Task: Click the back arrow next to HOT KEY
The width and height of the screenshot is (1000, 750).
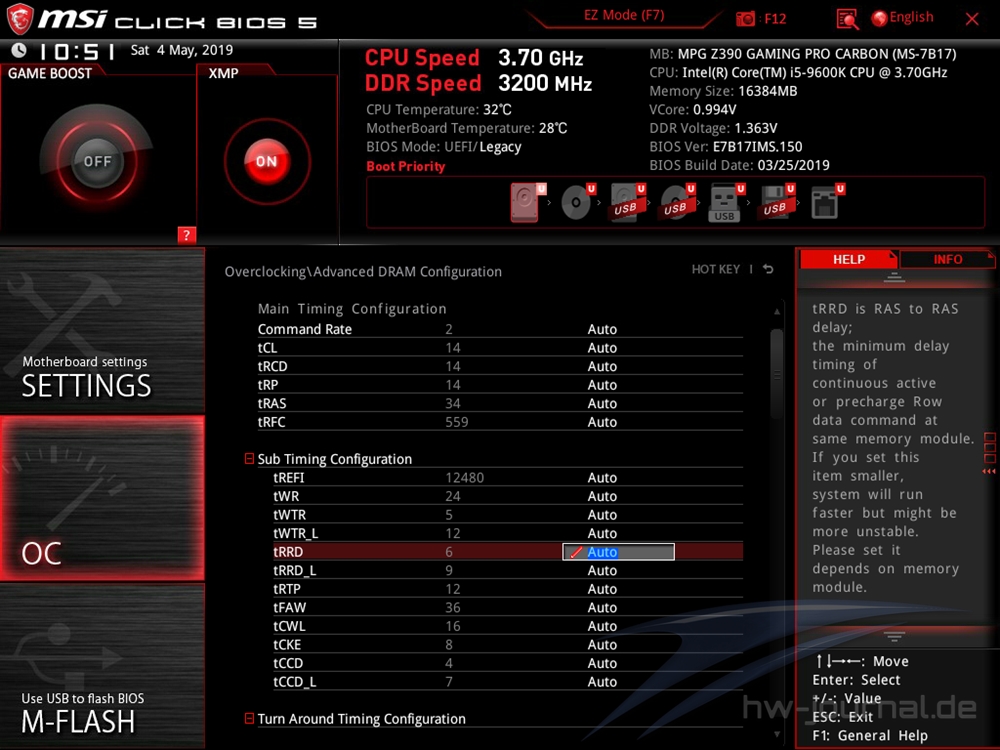Action: [x=768, y=269]
